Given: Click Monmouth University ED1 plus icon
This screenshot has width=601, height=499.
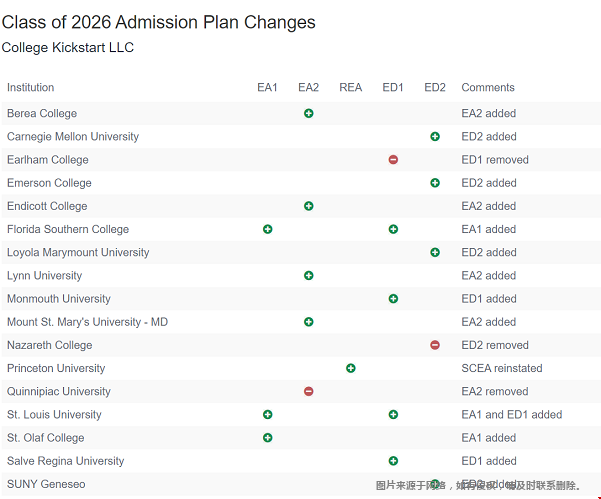Looking at the screenshot, I should (393, 299).
